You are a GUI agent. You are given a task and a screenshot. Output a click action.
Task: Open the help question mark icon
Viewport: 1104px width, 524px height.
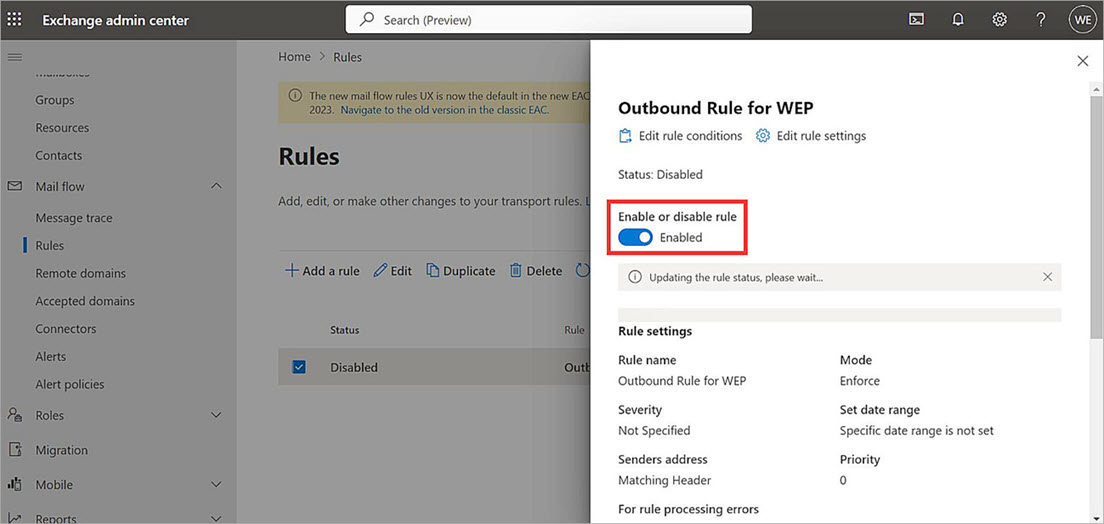pos(1041,20)
